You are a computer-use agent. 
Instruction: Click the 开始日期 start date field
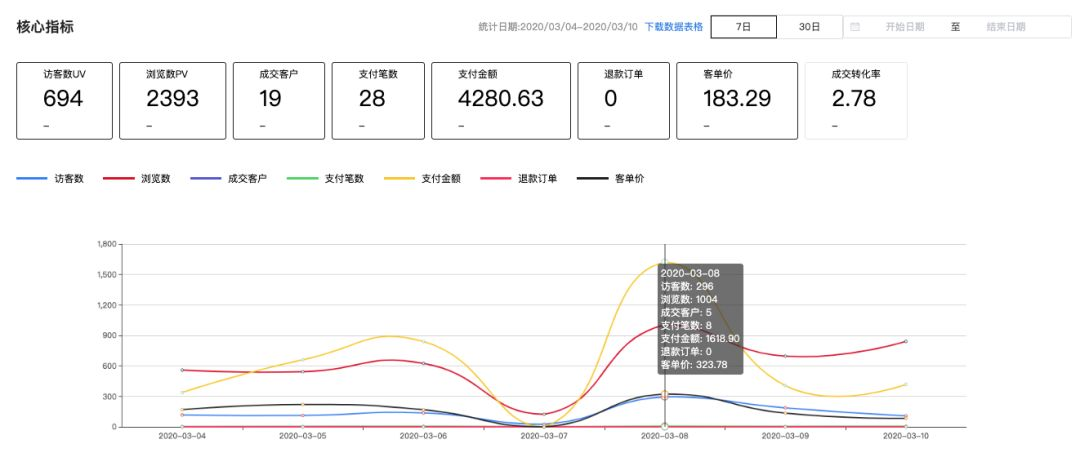904,27
